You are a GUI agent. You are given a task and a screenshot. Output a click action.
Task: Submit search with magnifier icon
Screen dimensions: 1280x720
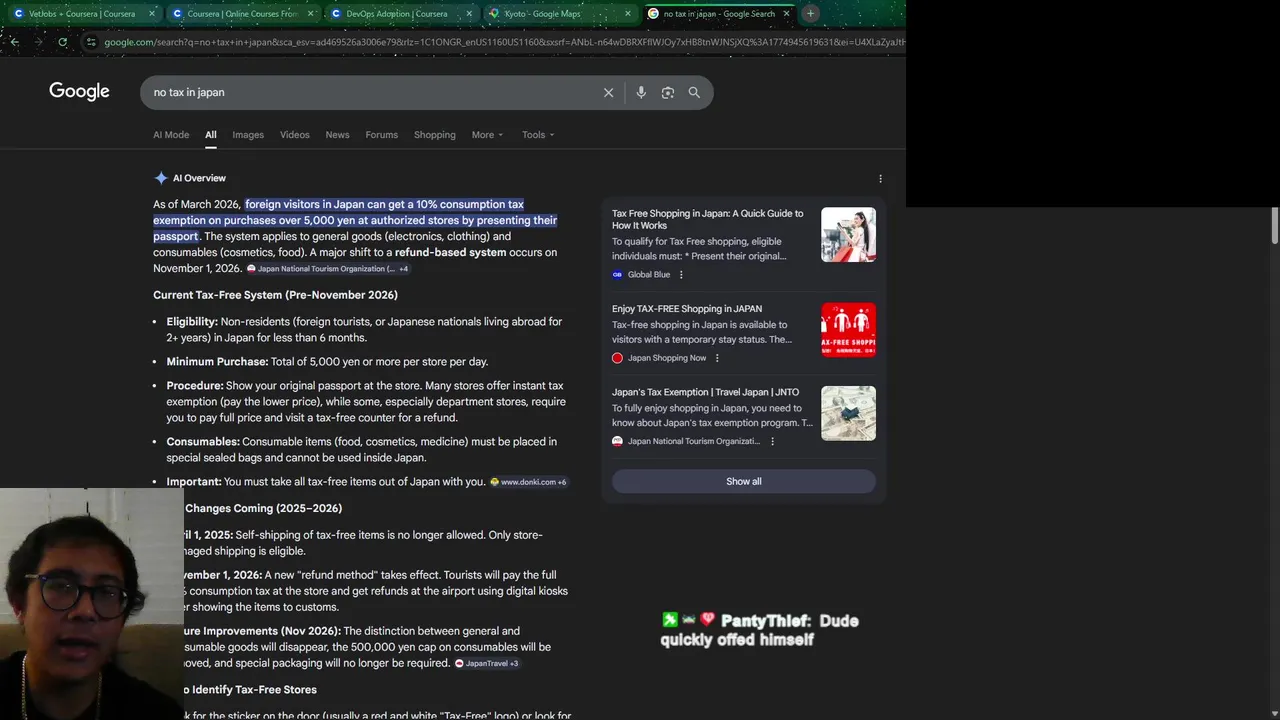(694, 92)
